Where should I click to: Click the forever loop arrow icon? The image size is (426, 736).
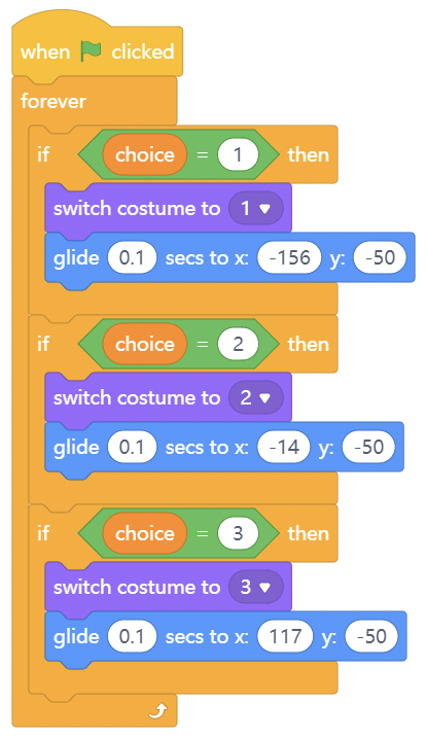(158, 712)
